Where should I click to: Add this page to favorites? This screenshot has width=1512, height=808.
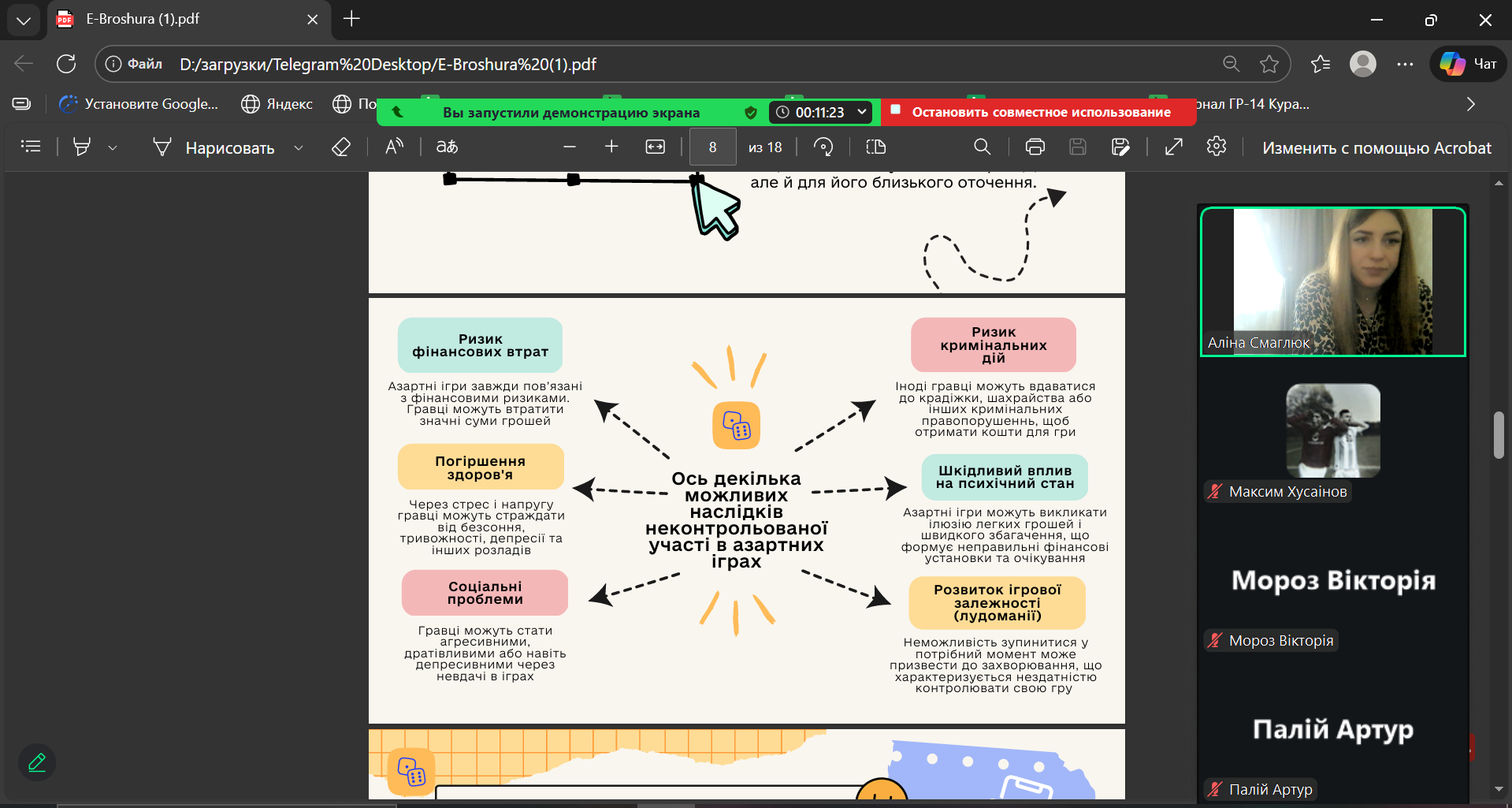1269,64
